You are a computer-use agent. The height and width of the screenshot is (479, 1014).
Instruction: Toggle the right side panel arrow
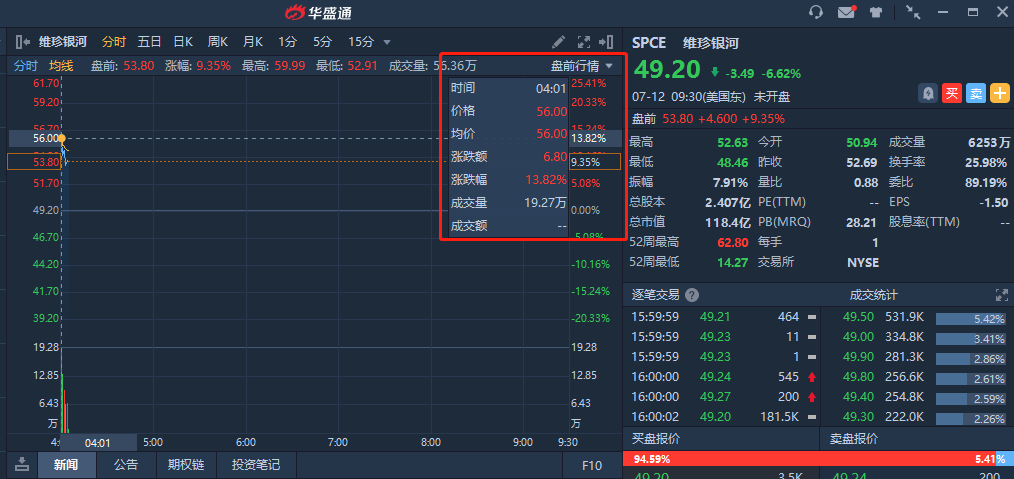pyautogui.click(x=606, y=42)
